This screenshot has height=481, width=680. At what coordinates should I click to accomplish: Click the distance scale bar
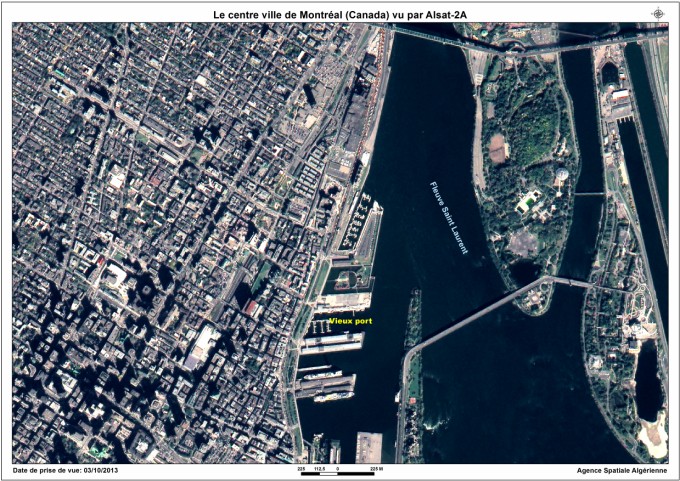(337, 473)
